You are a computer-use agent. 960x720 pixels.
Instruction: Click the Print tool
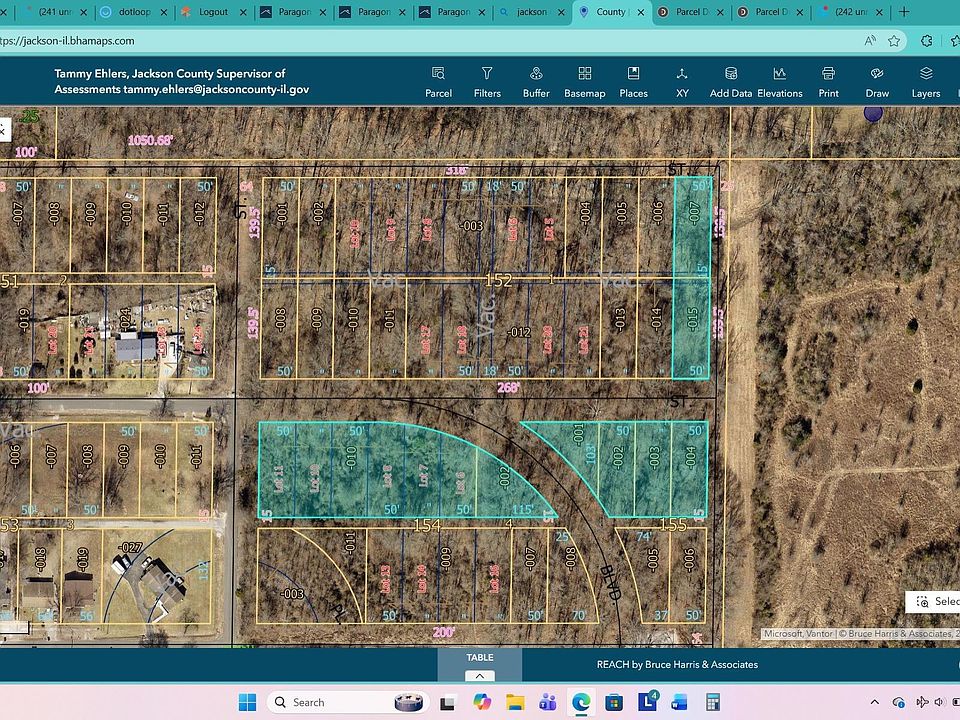[828, 81]
